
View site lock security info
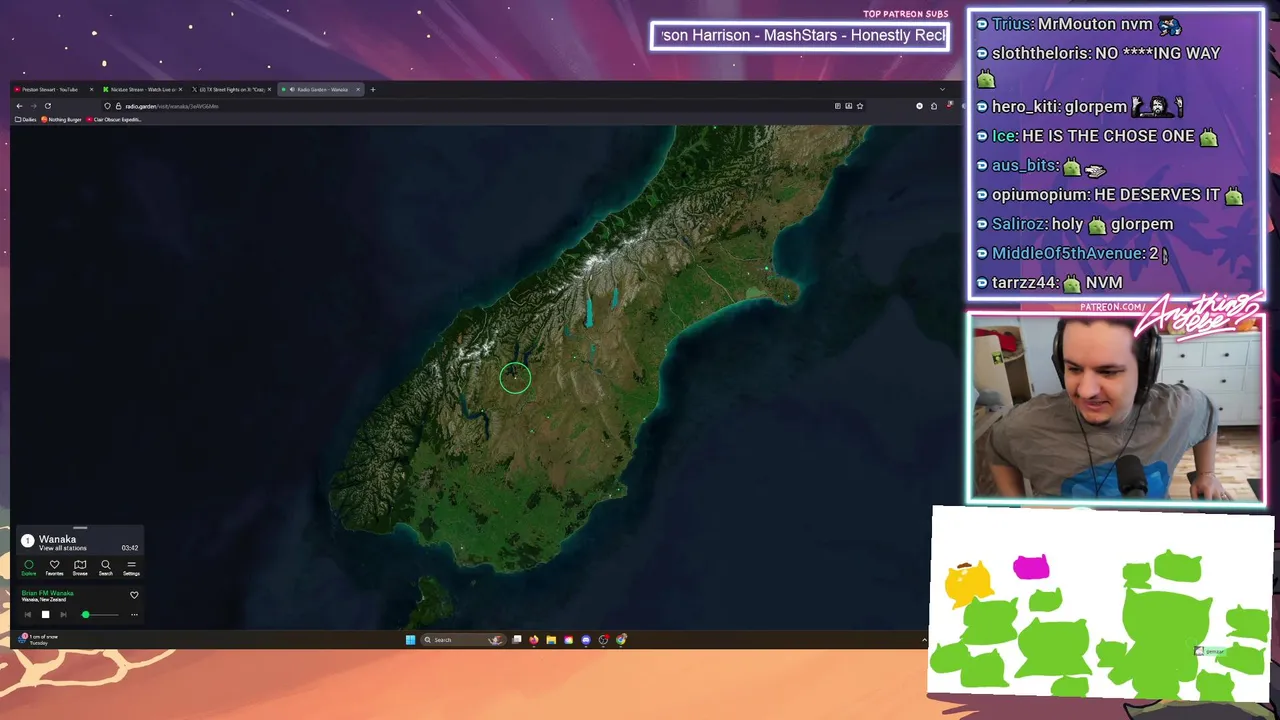coord(118,106)
